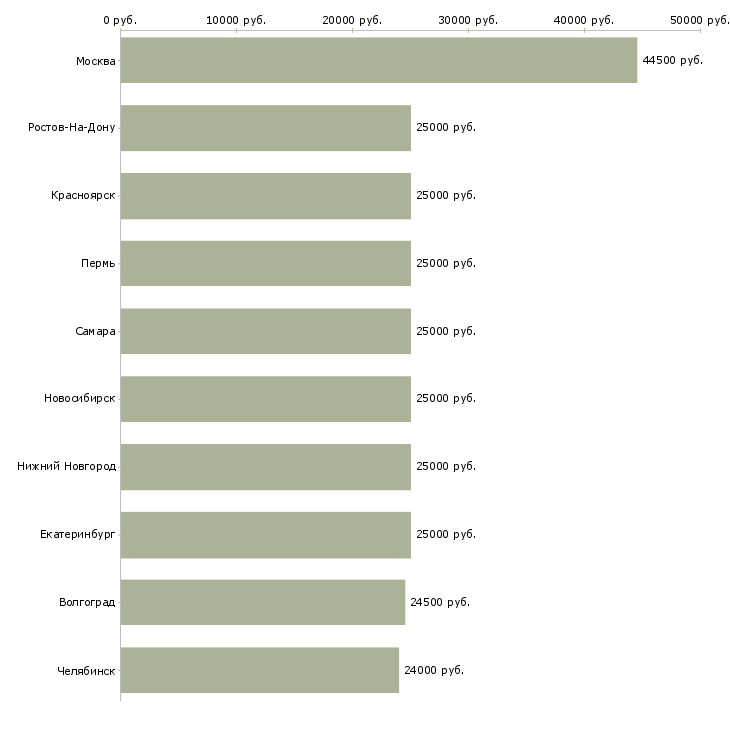Click the 24500 руб. value label

[x=439, y=602]
